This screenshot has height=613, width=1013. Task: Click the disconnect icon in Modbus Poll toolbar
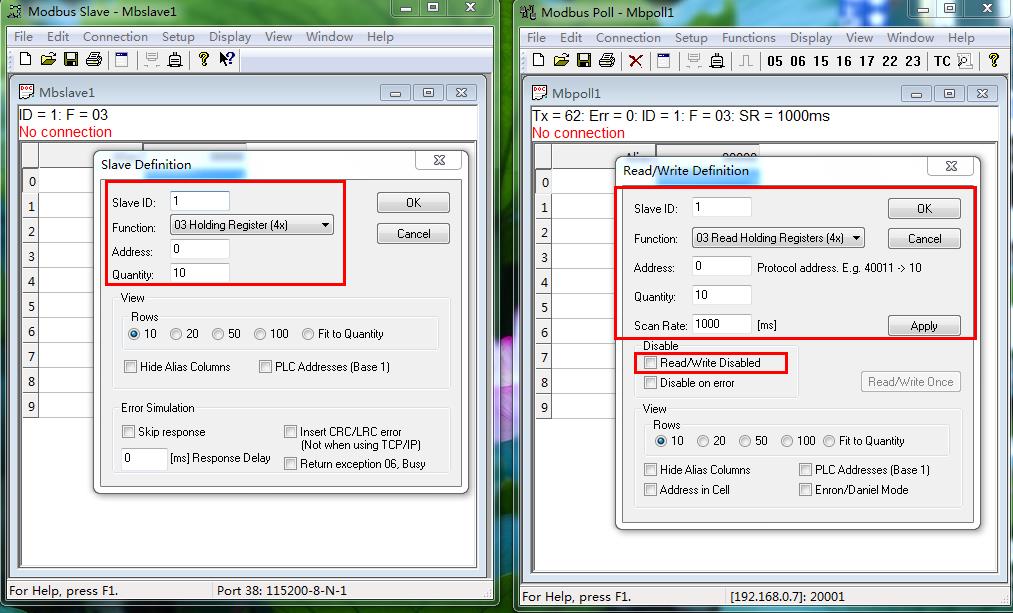click(716, 61)
